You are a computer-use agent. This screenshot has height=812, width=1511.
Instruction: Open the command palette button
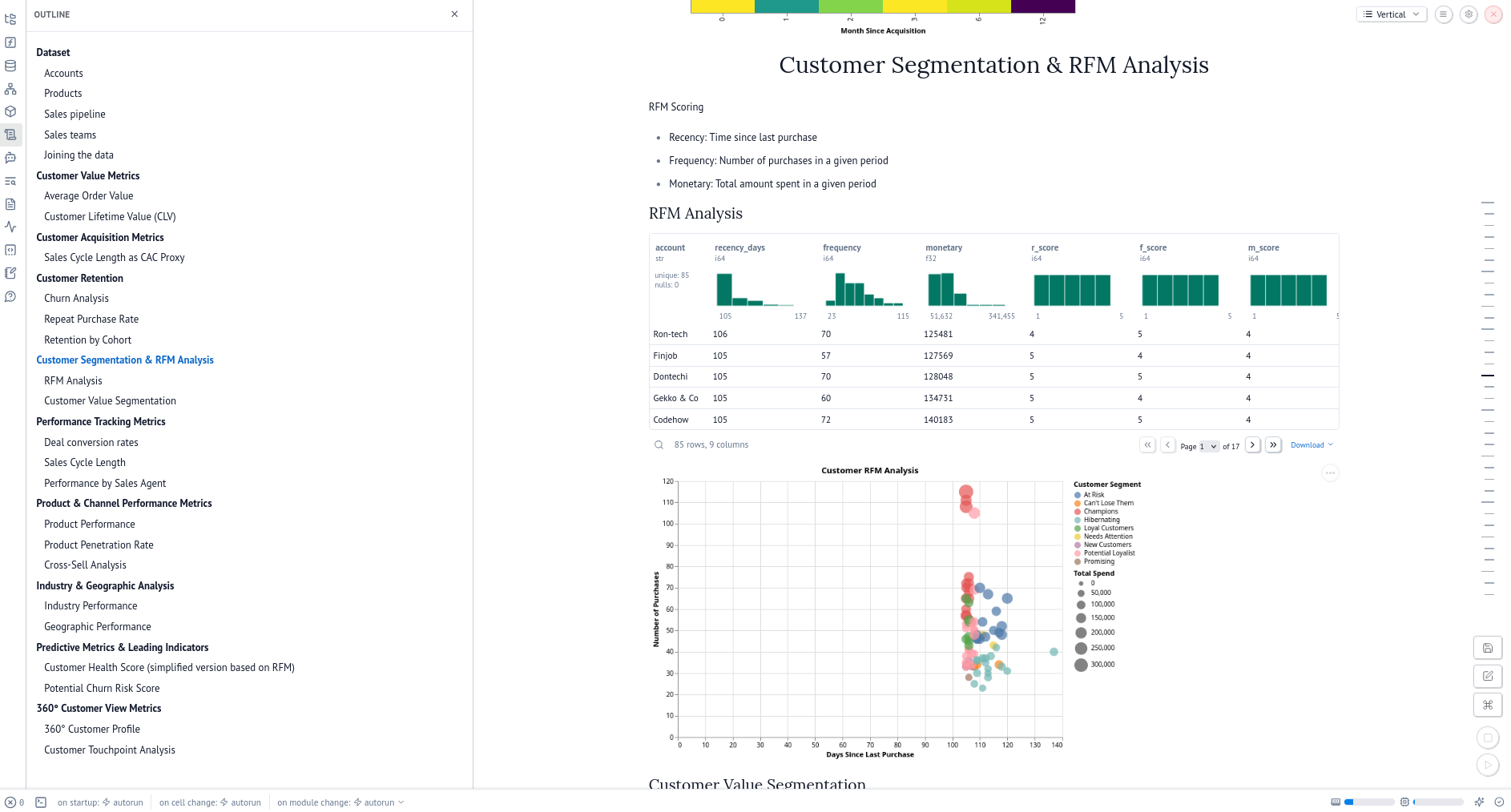(1487, 705)
